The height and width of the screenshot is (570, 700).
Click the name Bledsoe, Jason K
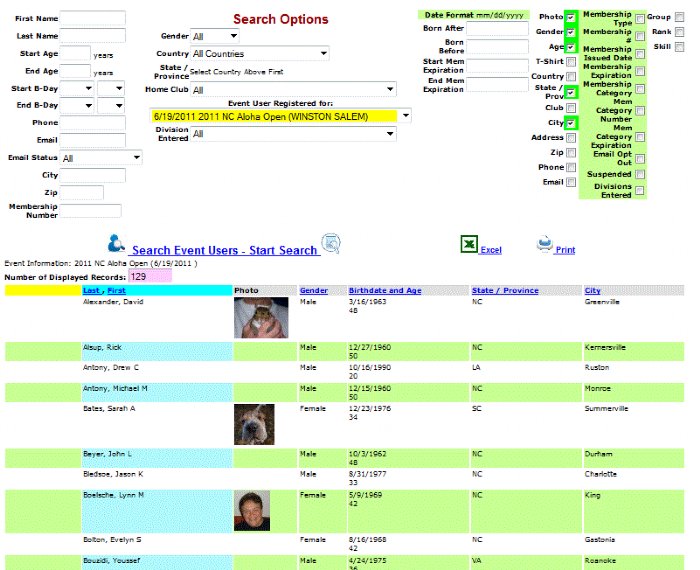tap(113, 474)
